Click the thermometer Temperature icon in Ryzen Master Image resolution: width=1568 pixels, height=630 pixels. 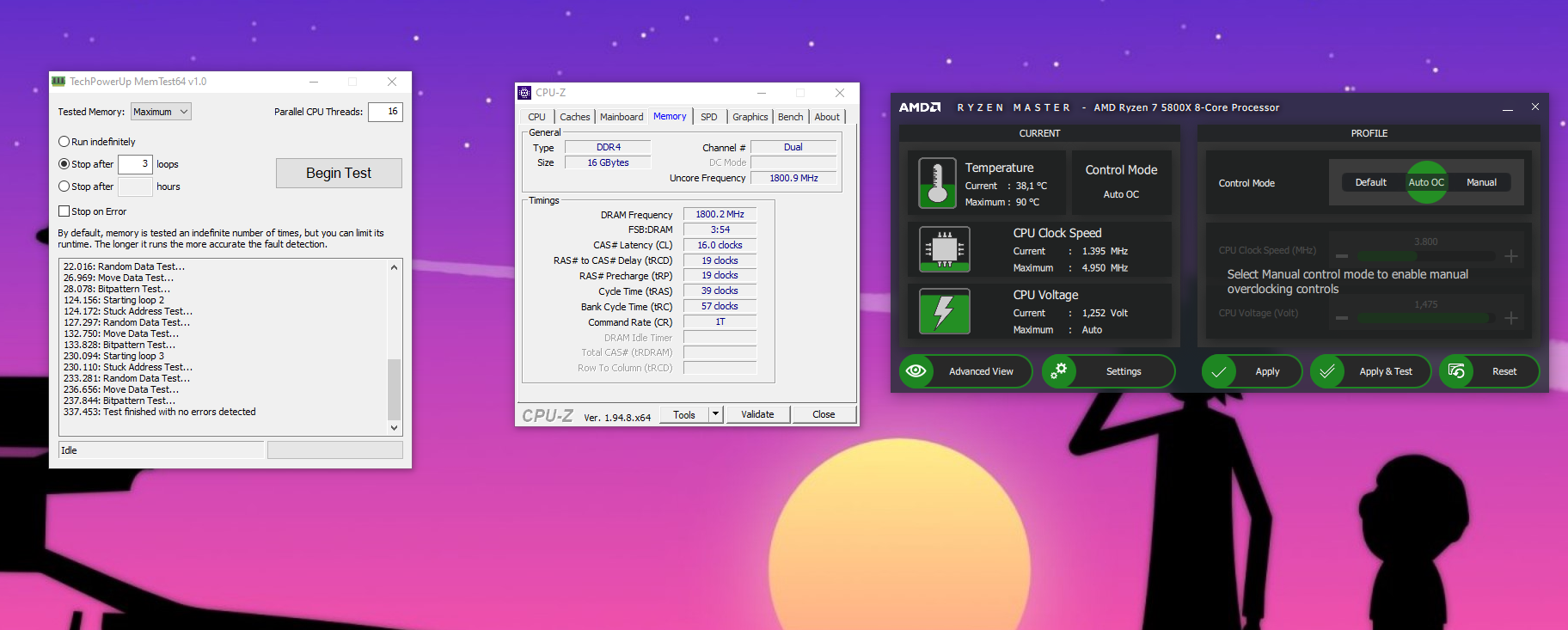(x=938, y=183)
